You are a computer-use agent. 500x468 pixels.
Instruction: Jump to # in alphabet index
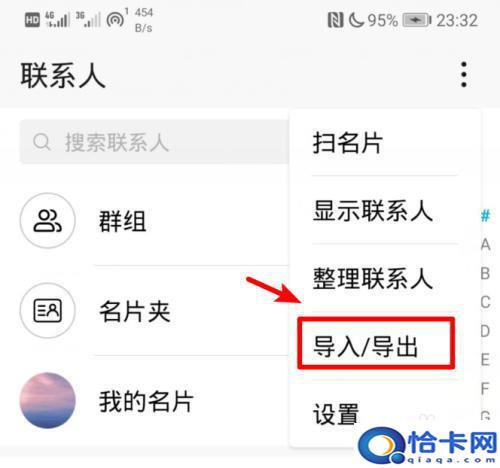[486, 216]
